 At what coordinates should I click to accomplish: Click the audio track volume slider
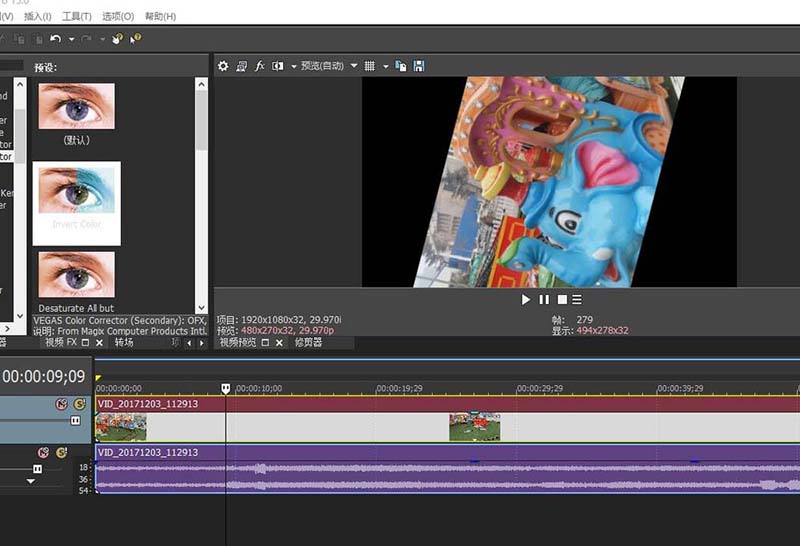(38, 468)
